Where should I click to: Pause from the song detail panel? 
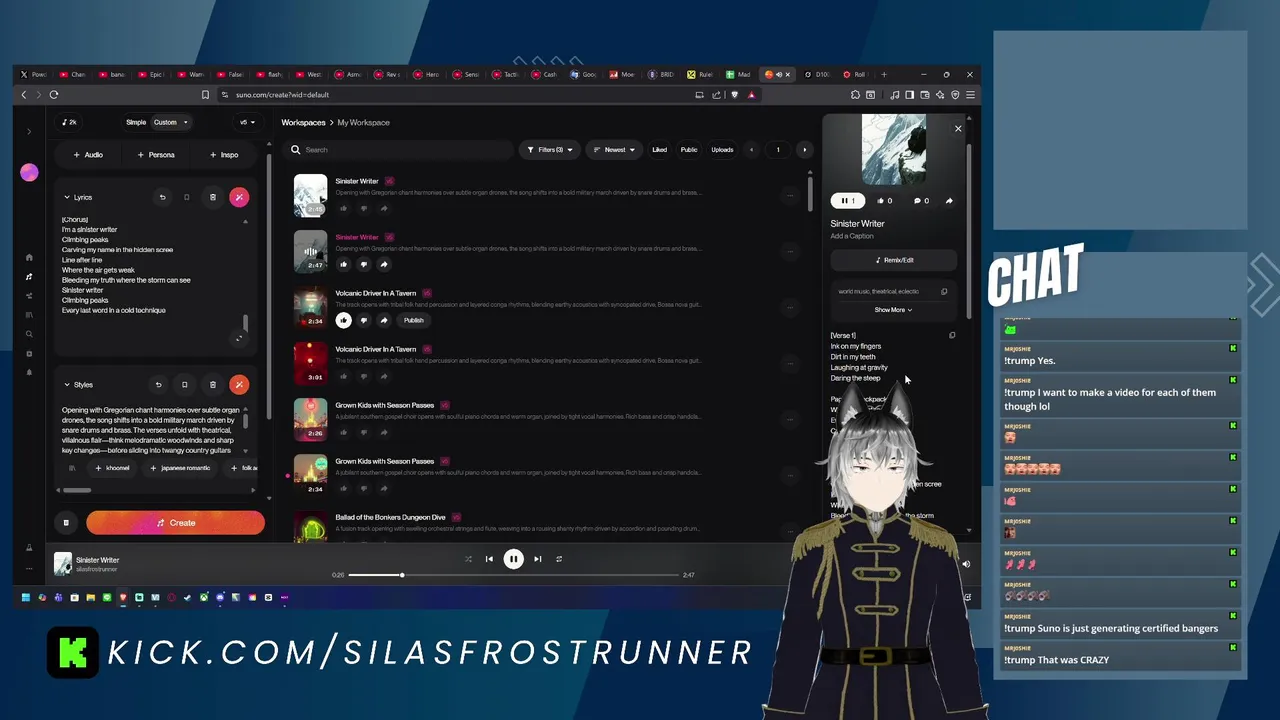point(848,201)
